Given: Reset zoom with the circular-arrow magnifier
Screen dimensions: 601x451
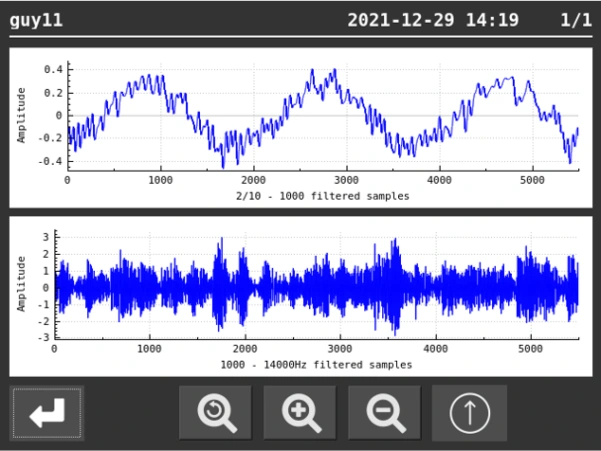Looking at the screenshot, I should pyautogui.click(x=215, y=413).
